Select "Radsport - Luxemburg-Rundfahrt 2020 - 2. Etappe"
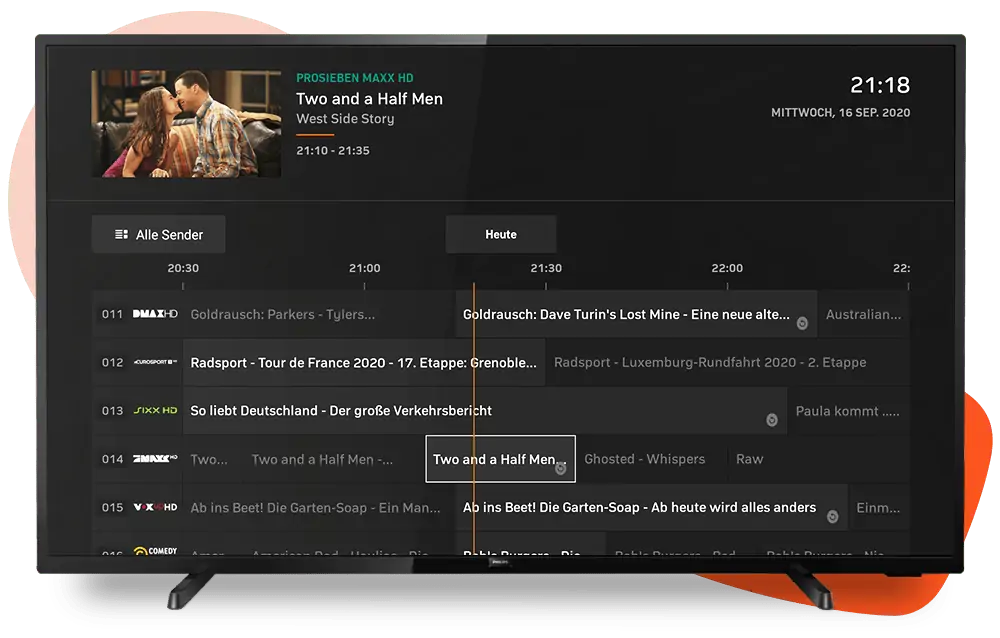Viewport: 1000px width, 638px height. [x=728, y=362]
